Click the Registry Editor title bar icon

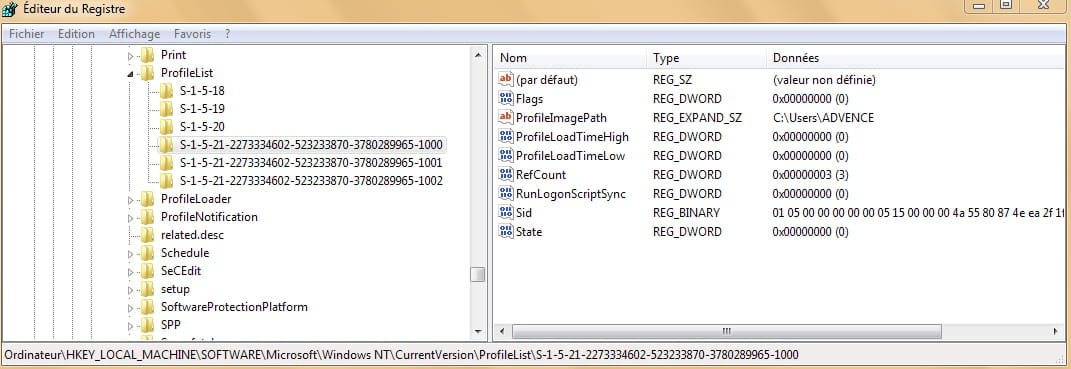[x=10, y=10]
